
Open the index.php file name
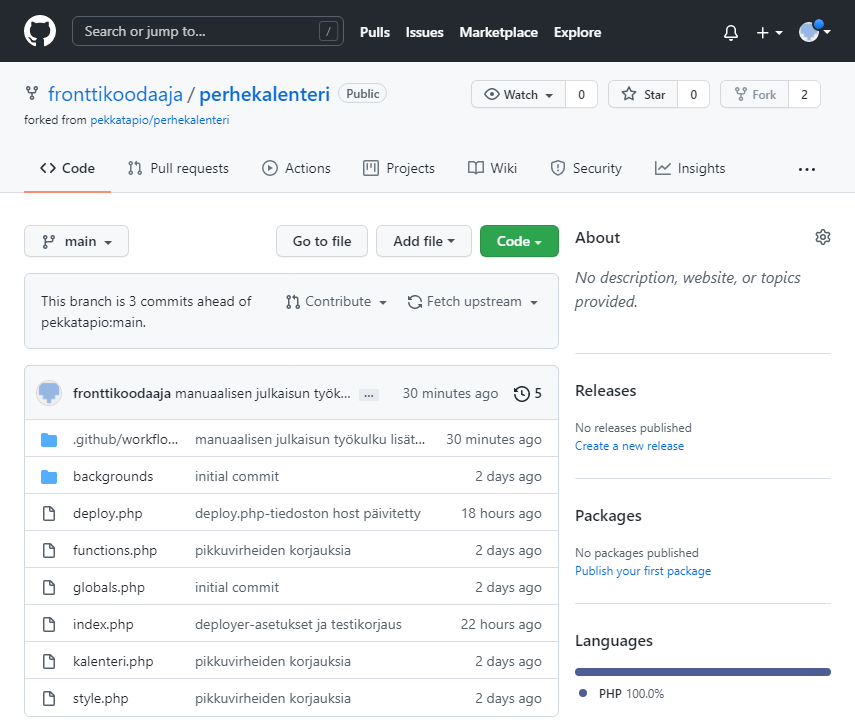click(x=103, y=624)
